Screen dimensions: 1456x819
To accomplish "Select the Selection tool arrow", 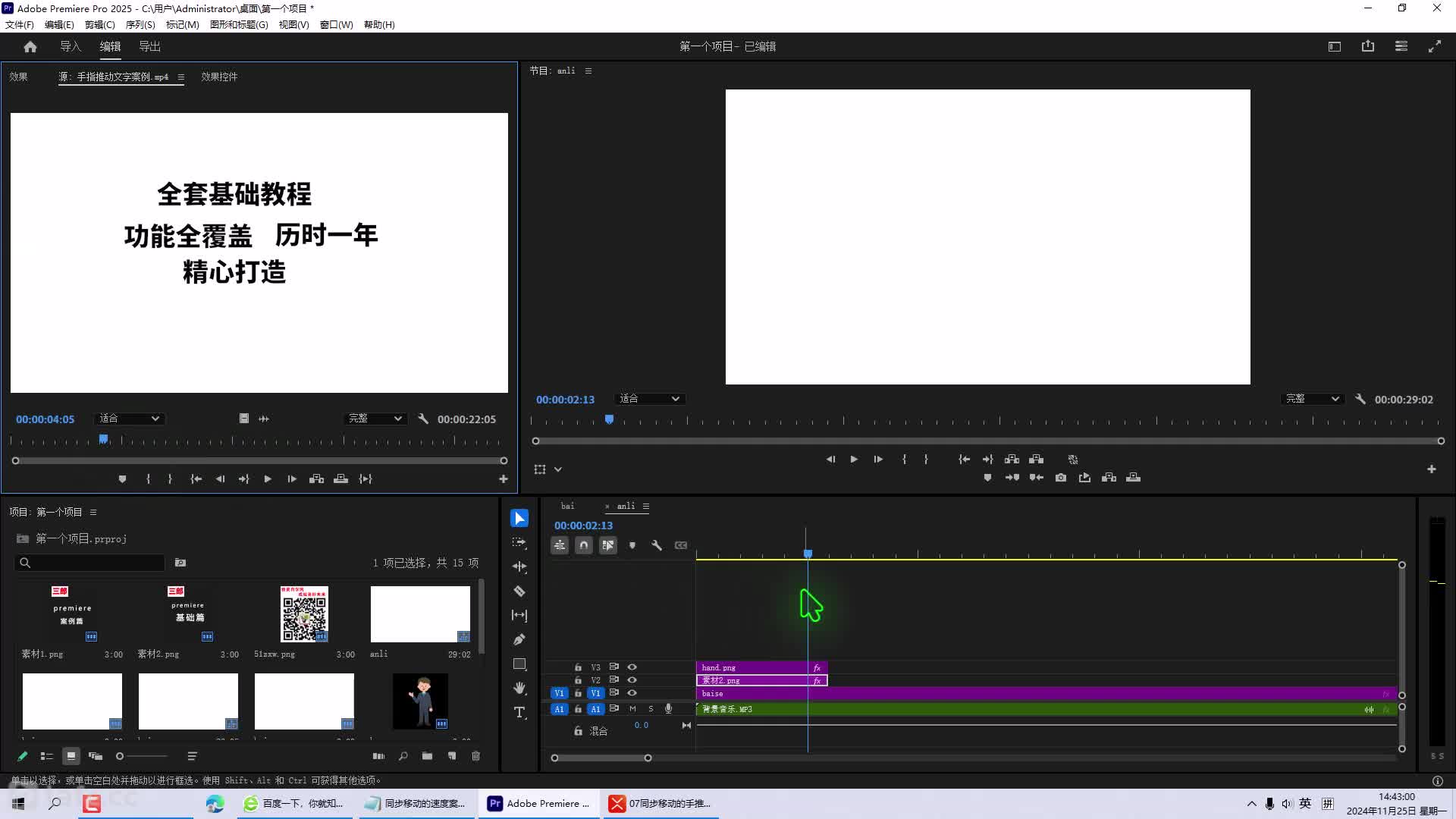I will (519, 518).
